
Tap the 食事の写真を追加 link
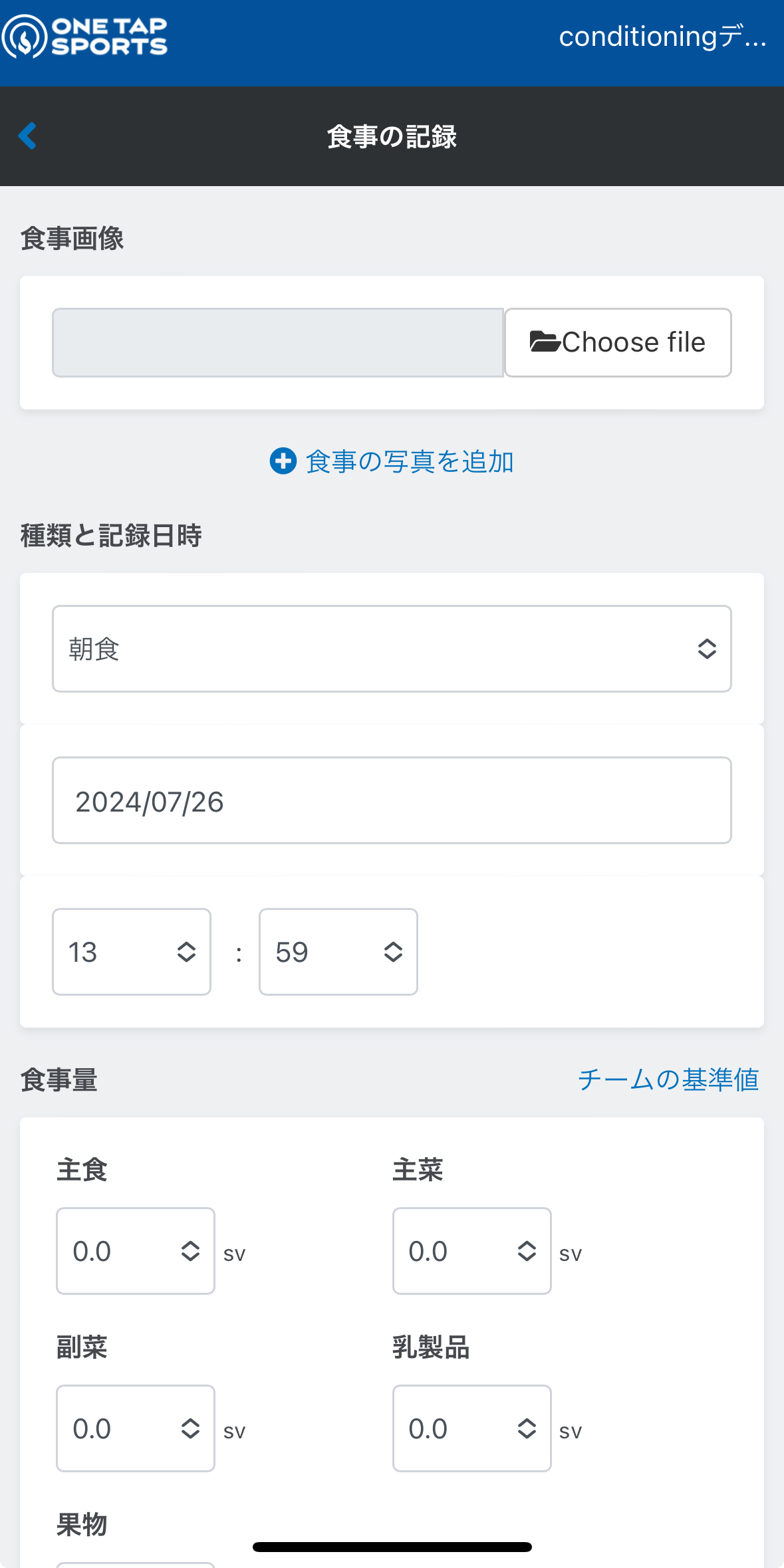coord(410,461)
